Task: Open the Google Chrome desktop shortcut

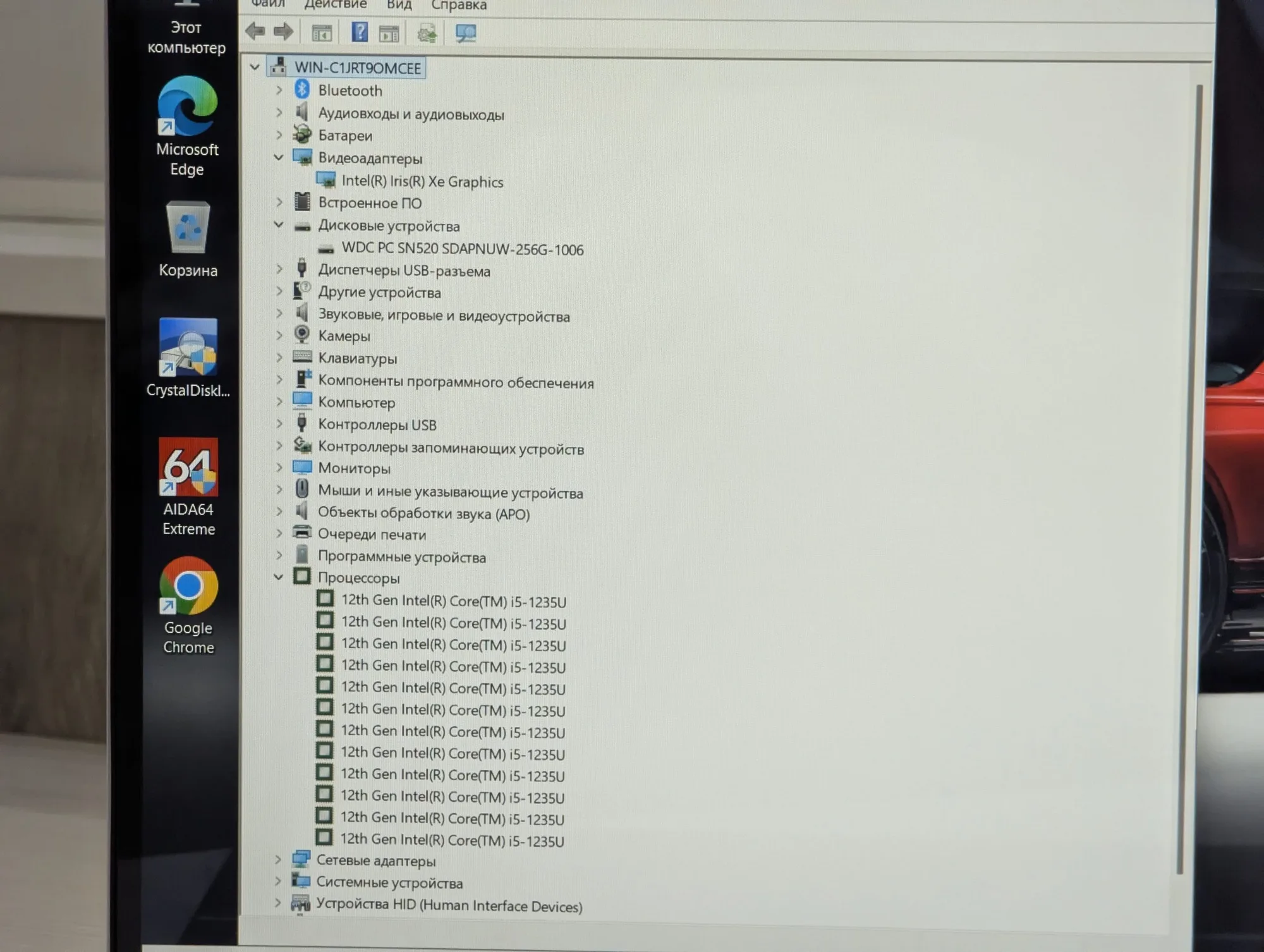Action: click(188, 606)
